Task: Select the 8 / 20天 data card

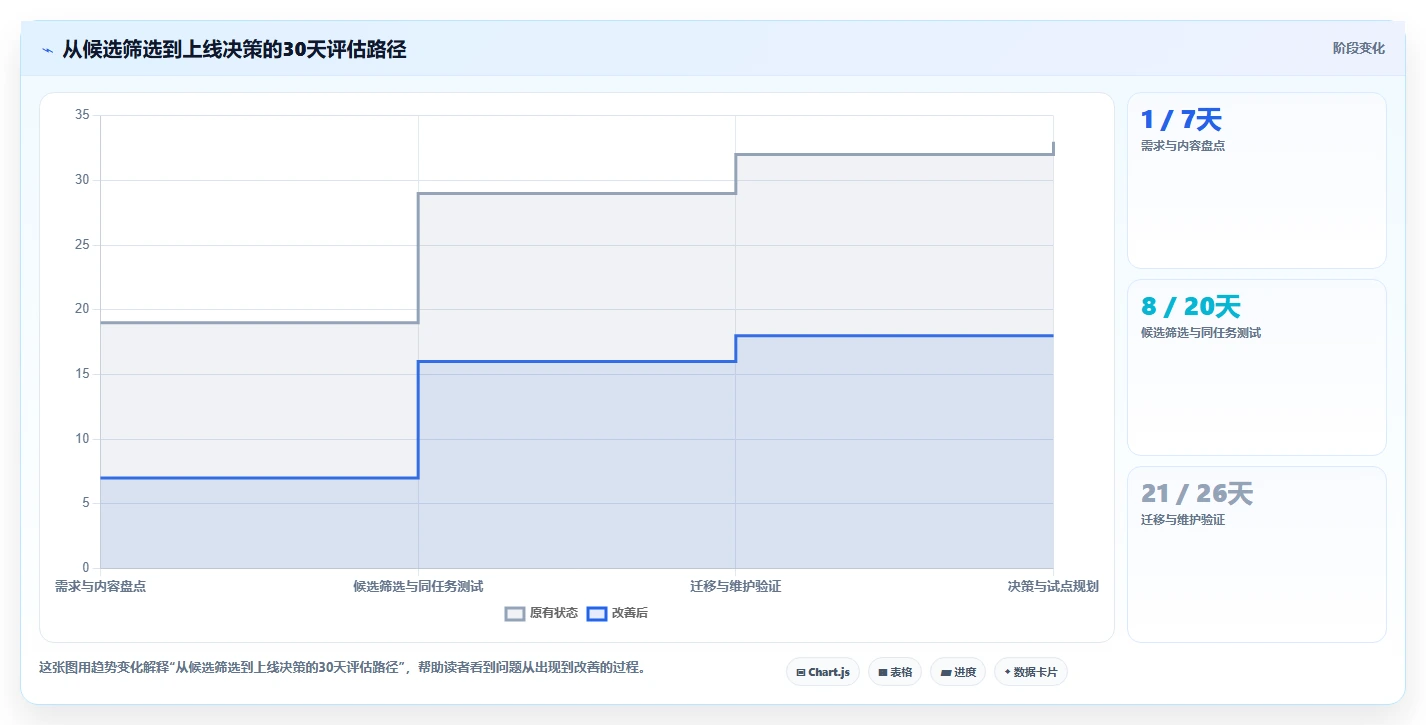Action: 1257,368
